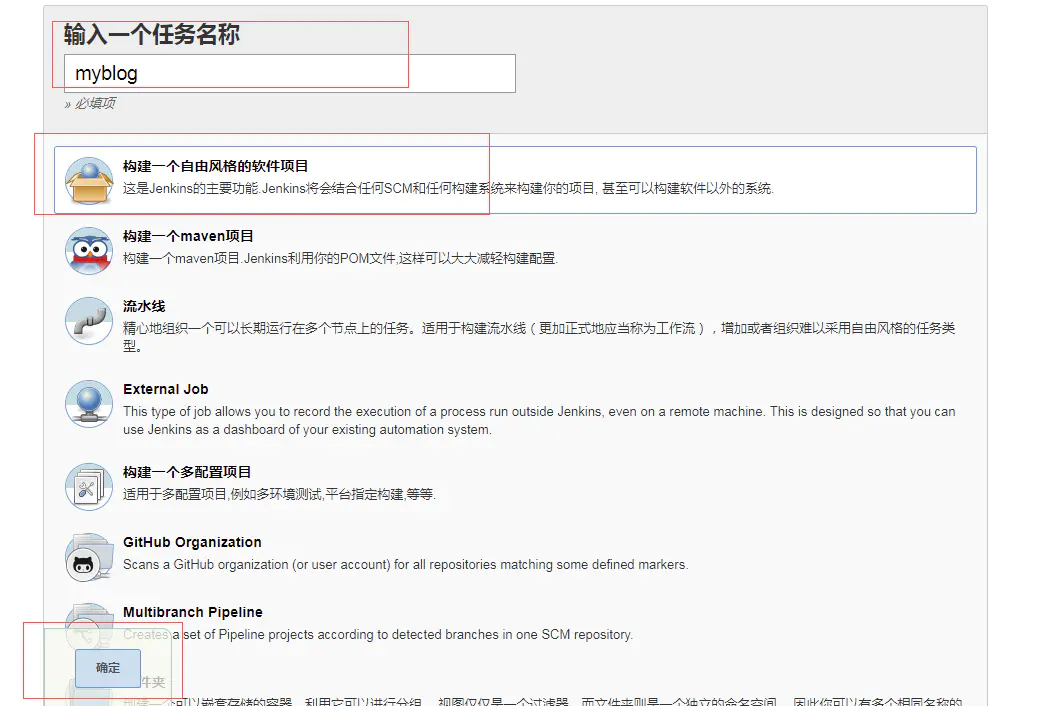
Task: Click the GitHub Organization octocat icon
Action: pos(89,557)
